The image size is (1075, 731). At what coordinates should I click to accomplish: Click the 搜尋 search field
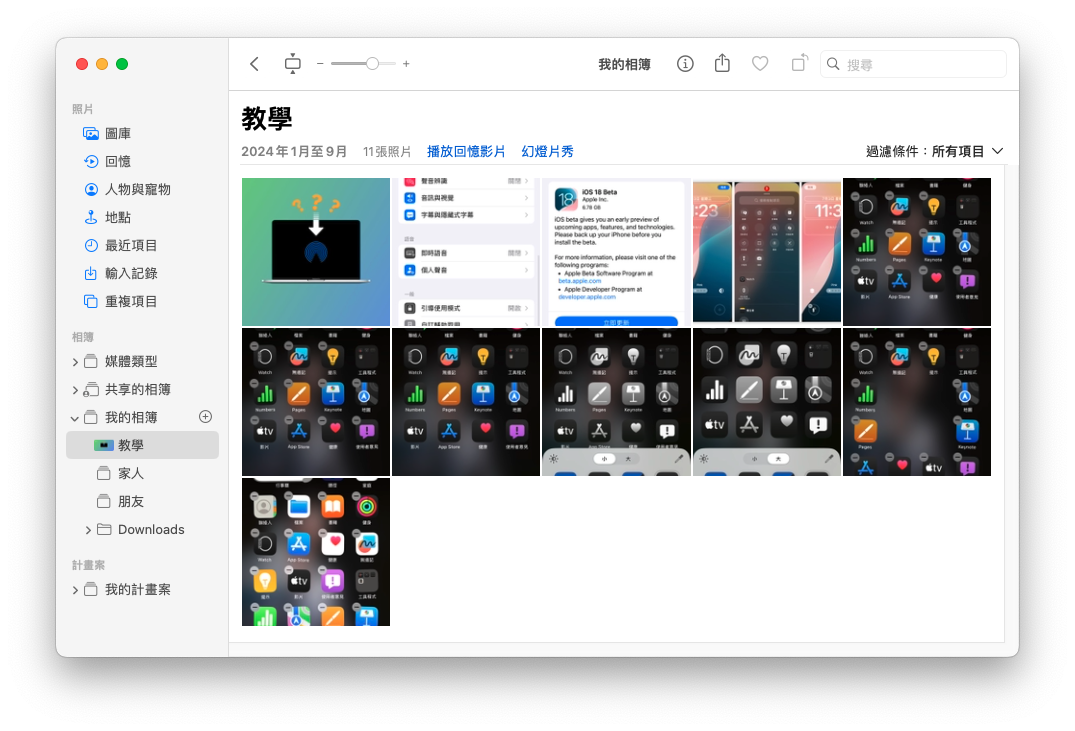click(913, 64)
